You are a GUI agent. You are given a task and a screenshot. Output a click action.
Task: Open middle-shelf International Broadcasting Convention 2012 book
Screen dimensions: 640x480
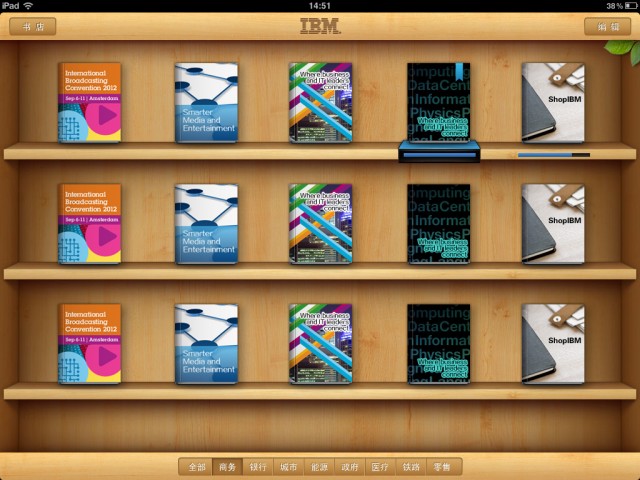pyautogui.click(x=89, y=224)
